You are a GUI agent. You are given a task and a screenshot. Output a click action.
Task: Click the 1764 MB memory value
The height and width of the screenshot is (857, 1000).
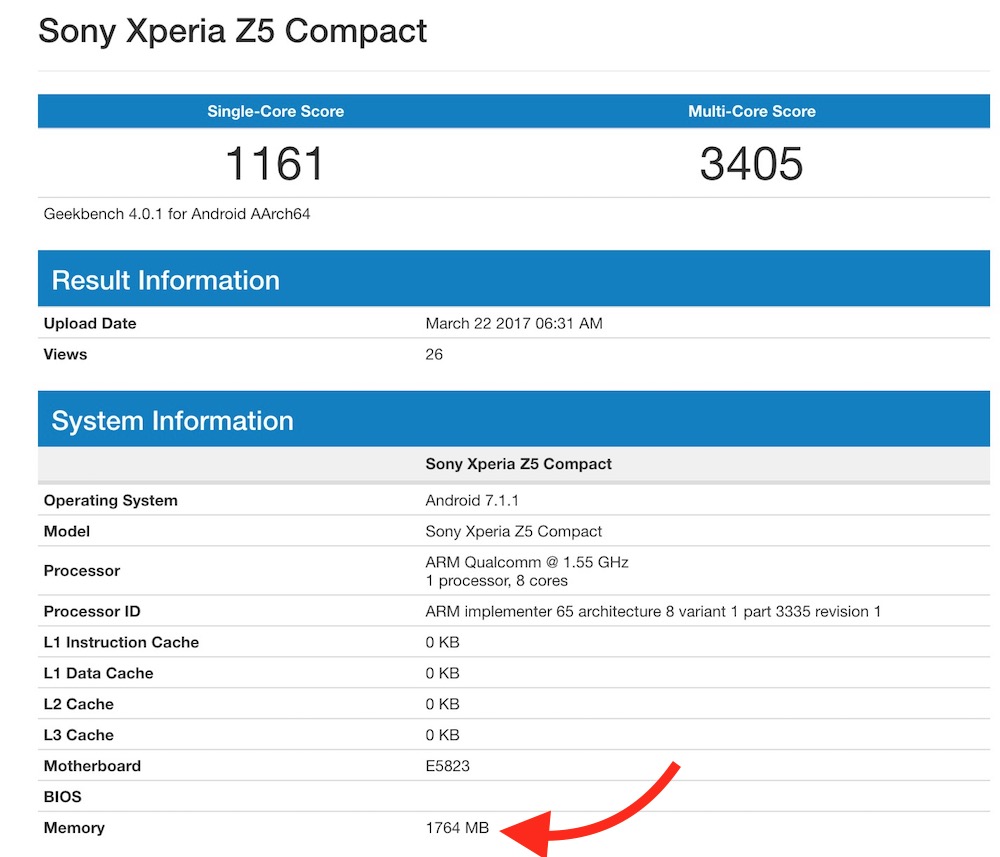(x=457, y=828)
